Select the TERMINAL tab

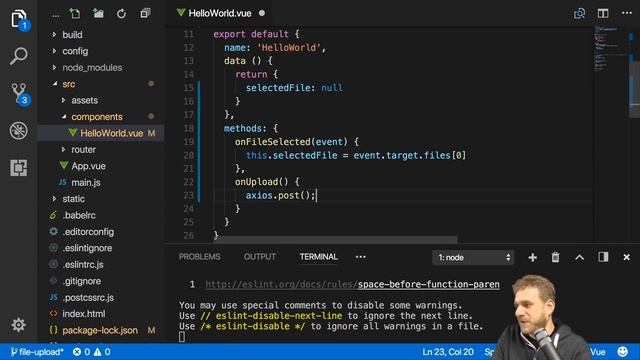[318, 257]
